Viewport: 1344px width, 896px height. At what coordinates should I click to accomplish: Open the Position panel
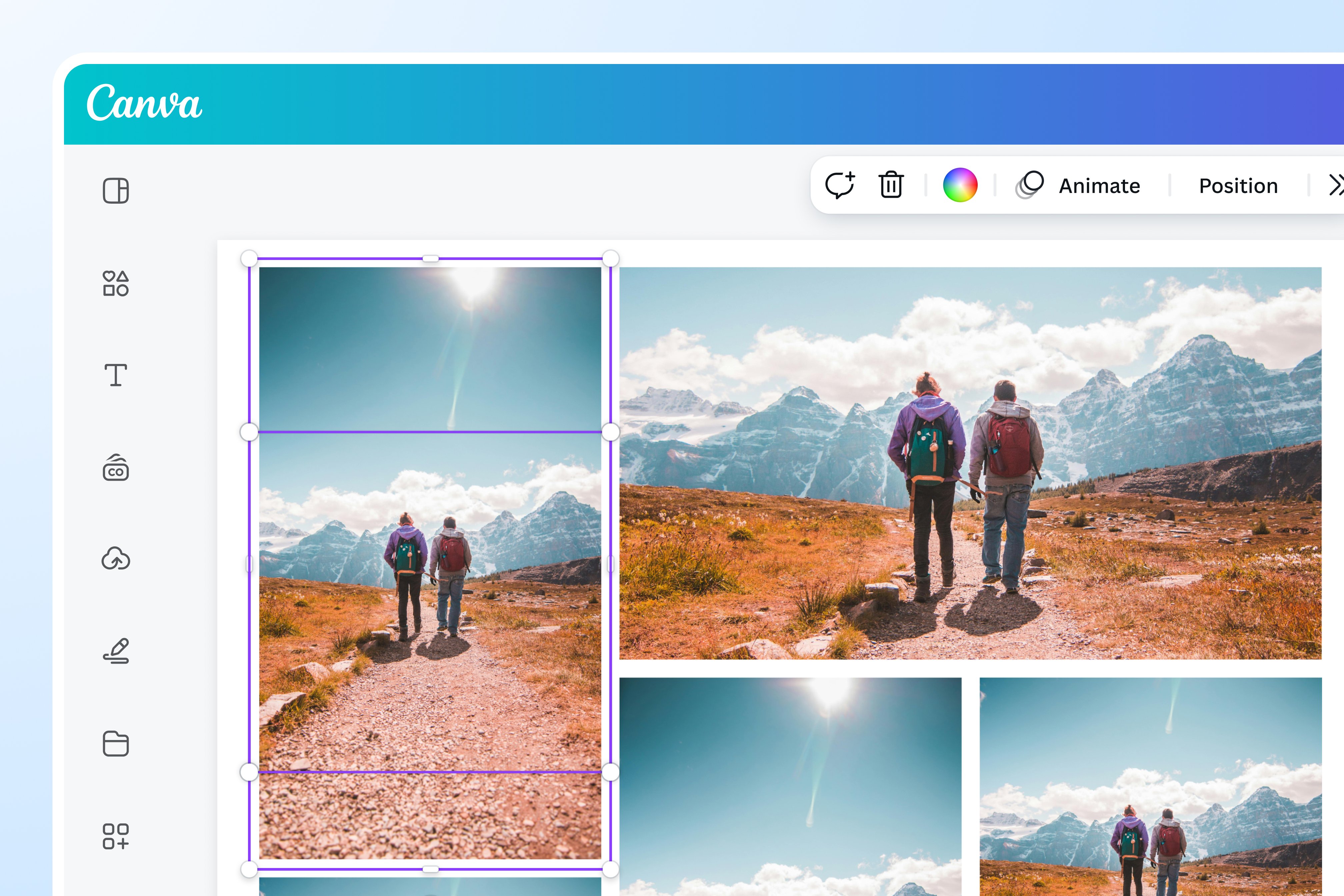click(1238, 186)
